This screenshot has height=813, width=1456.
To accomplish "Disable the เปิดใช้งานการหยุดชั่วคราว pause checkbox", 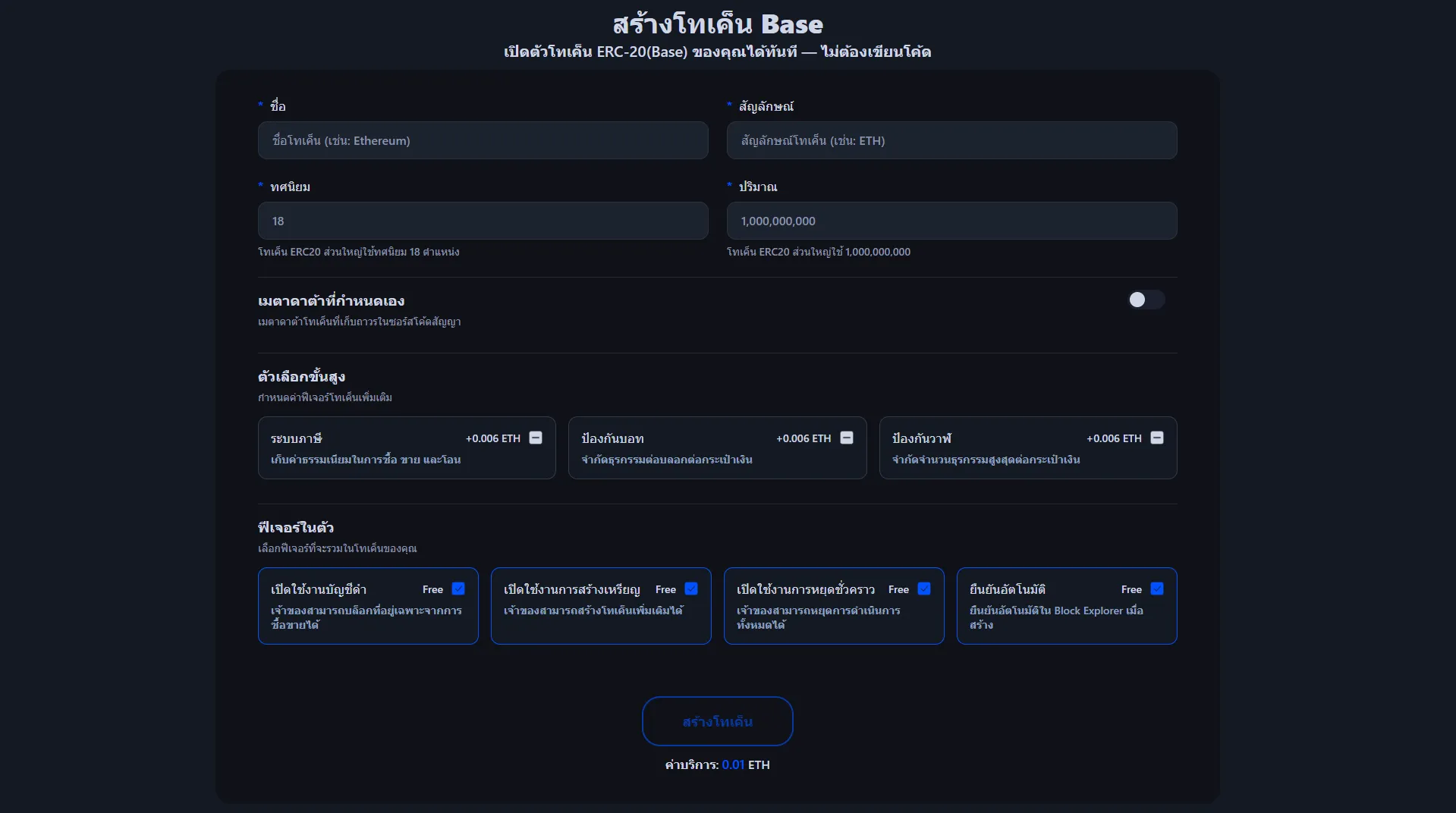I will [924, 589].
